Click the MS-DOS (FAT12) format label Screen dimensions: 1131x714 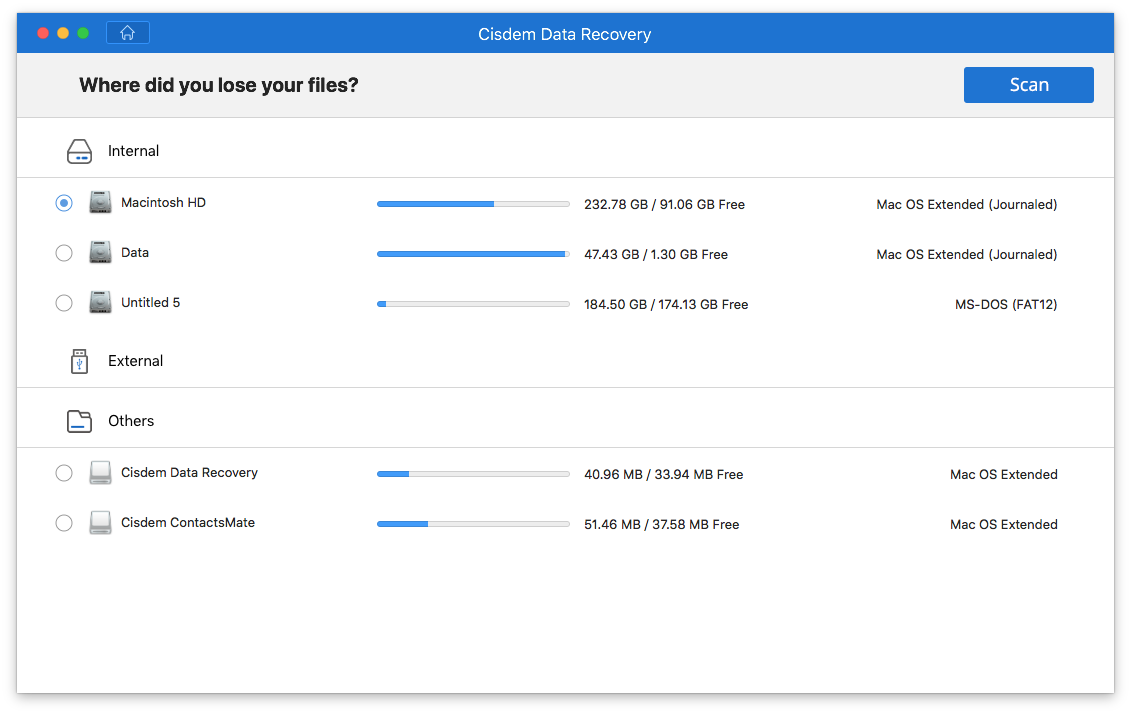1006,305
